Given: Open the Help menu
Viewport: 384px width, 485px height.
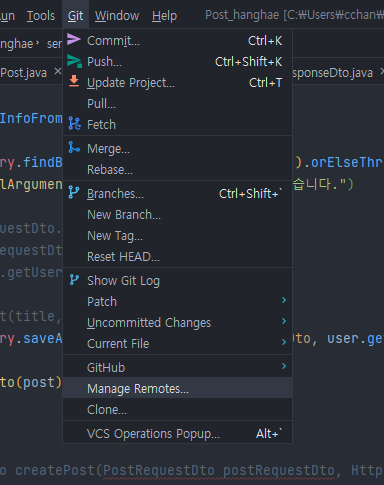Looking at the screenshot, I should [164, 16].
